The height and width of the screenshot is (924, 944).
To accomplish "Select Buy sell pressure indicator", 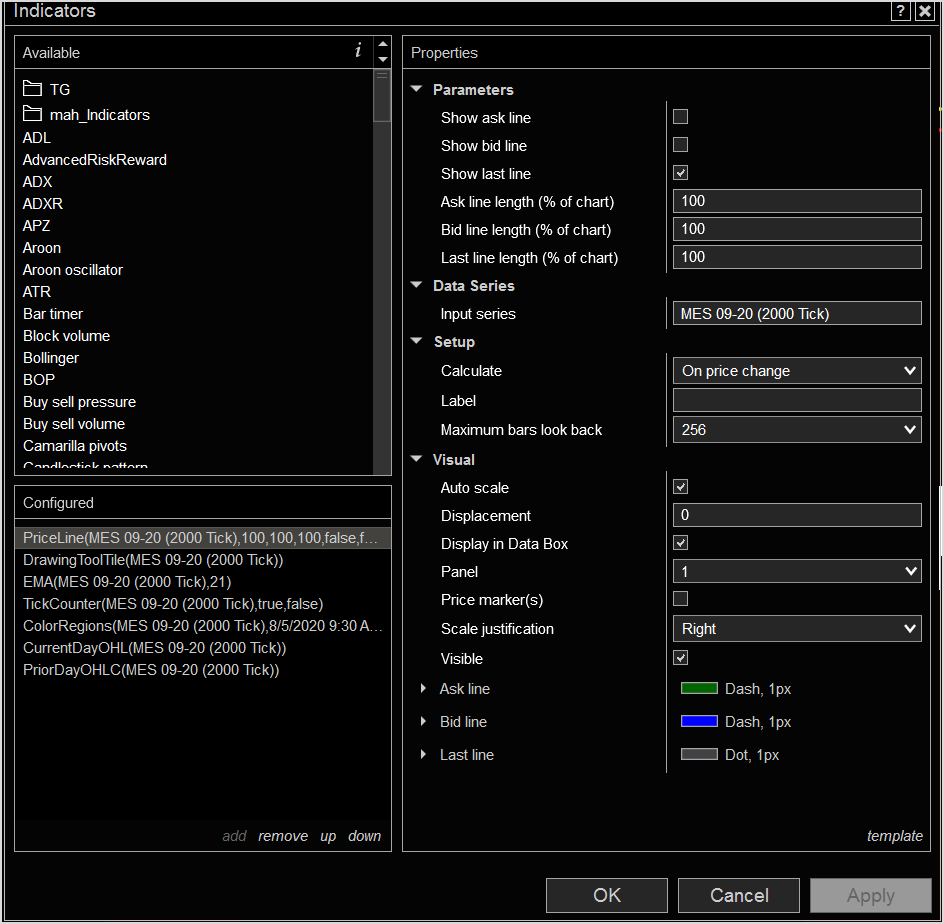I will [x=79, y=402].
